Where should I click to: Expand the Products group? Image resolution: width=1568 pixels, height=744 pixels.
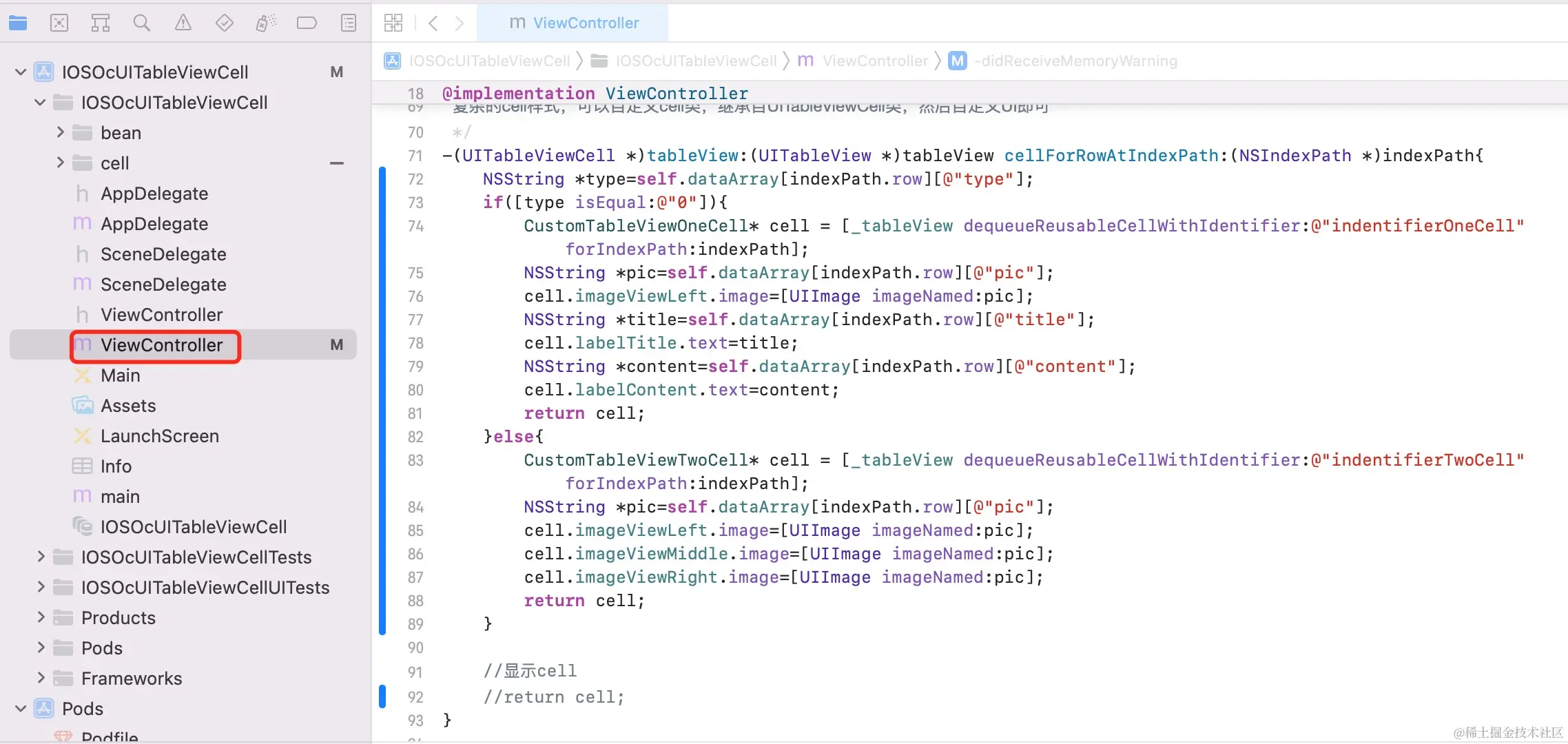41,617
